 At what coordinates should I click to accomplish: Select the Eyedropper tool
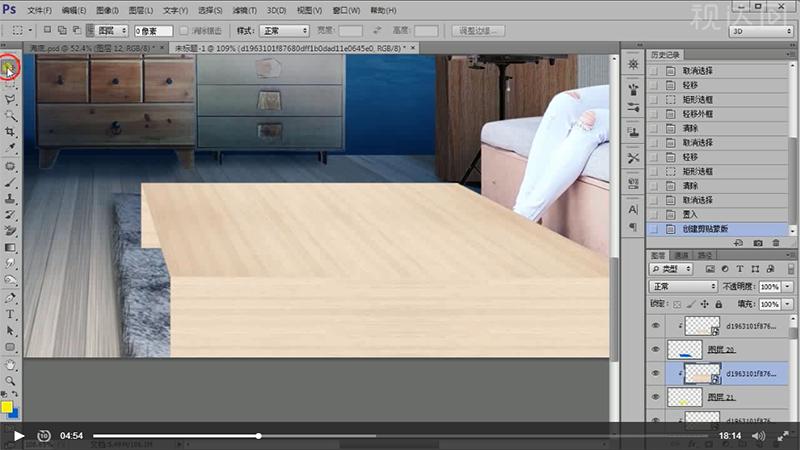10,147
